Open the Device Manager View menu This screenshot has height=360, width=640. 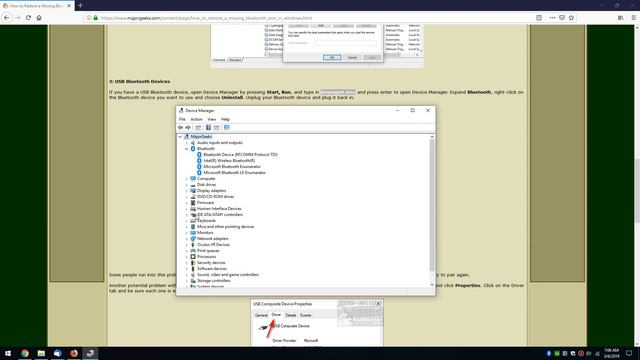click(211, 119)
